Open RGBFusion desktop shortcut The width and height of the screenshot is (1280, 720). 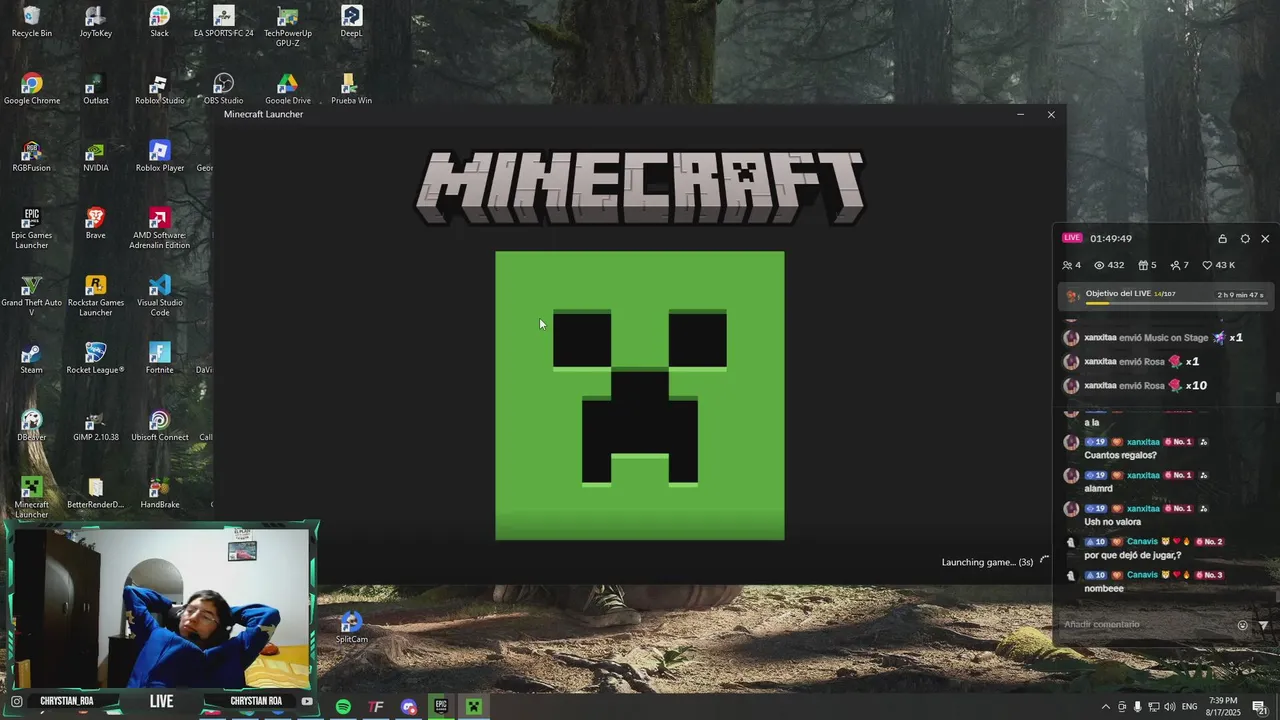(31, 156)
